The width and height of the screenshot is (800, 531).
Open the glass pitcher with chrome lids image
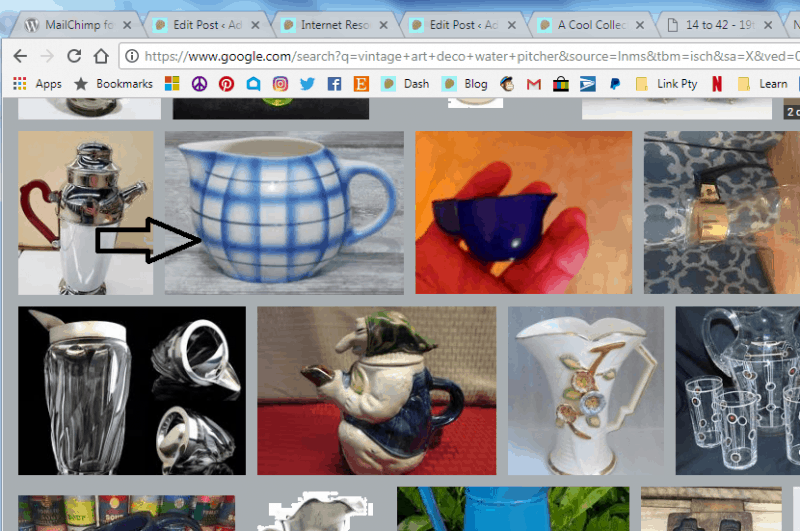(x=132, y=391)
